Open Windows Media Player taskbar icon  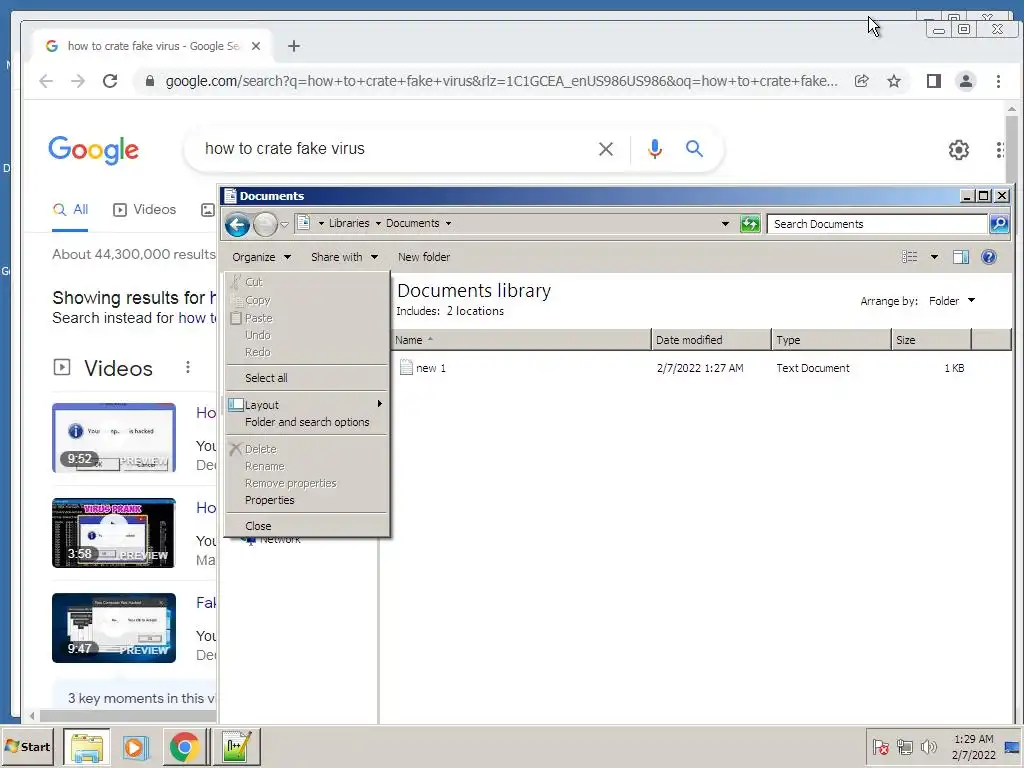click(x=136, y=747)
